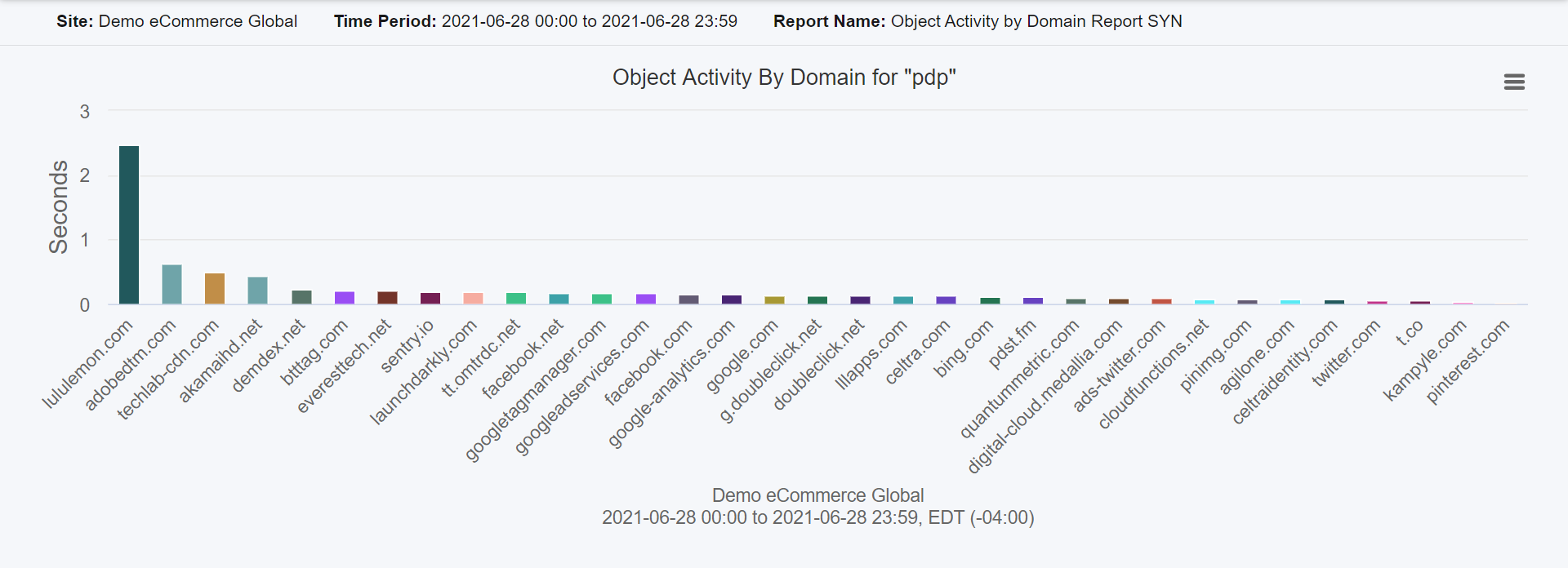Image resolution: width=1568 pixels, height=568 pixels.
Task: Click the g.doubleclick.net axis label
Action: [x=770, y=371]
